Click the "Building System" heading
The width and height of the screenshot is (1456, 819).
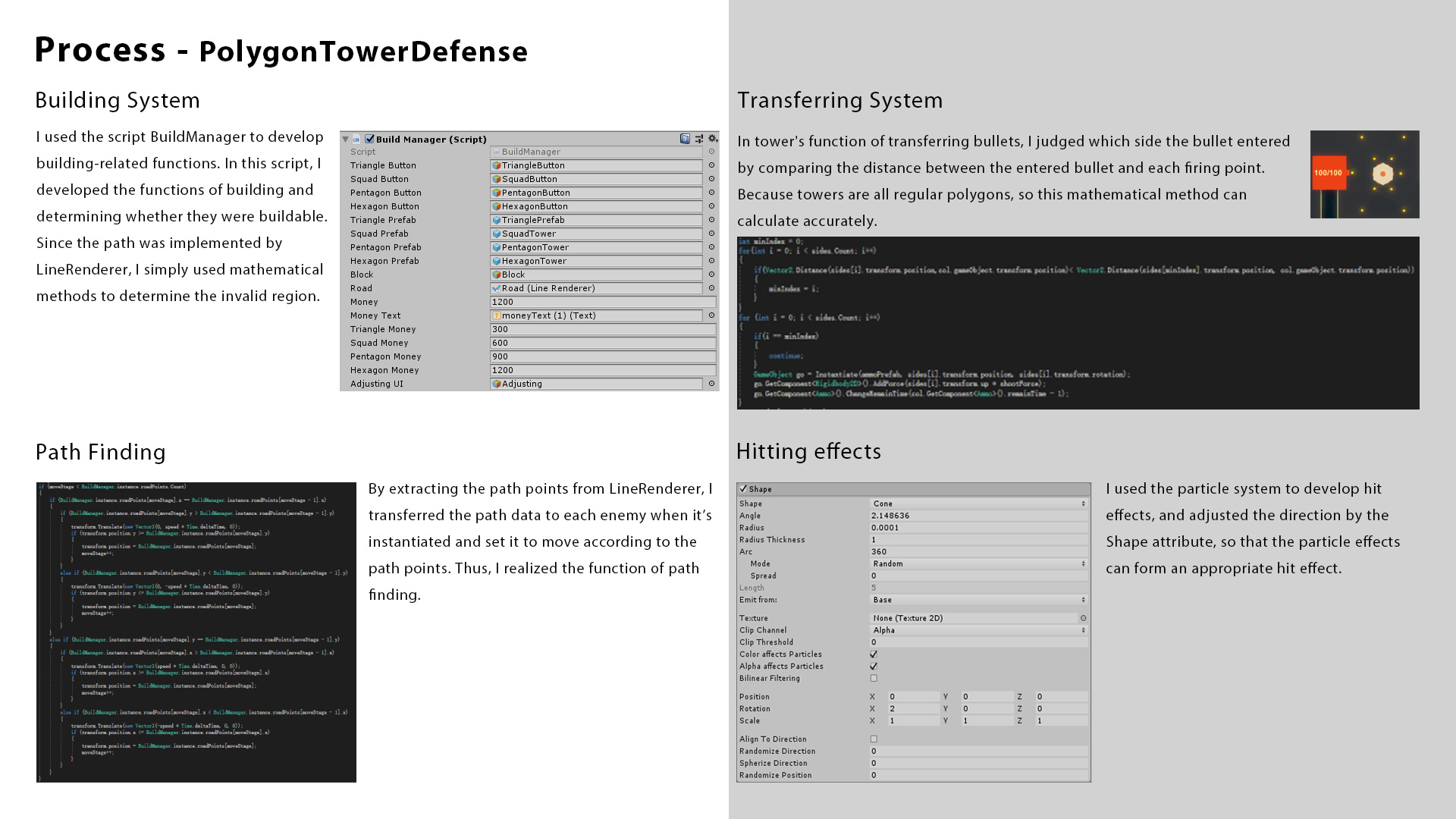(118, 100)
